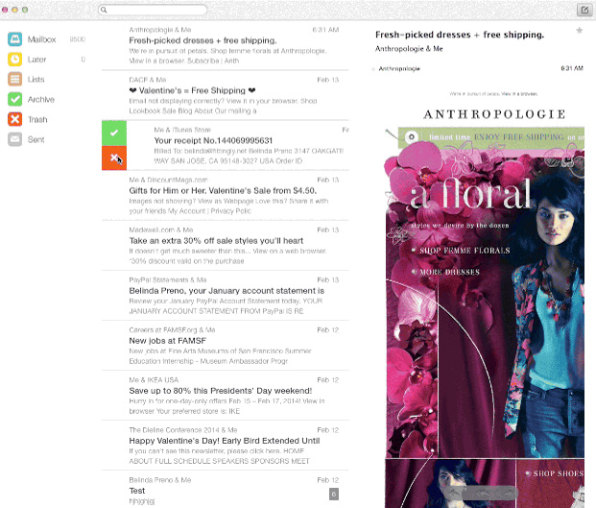Image resolution: width=596 pixels, height=508 pixels.
Task: Click the Anthropologie & Me participants line in the reading pane
Action: 409,49
